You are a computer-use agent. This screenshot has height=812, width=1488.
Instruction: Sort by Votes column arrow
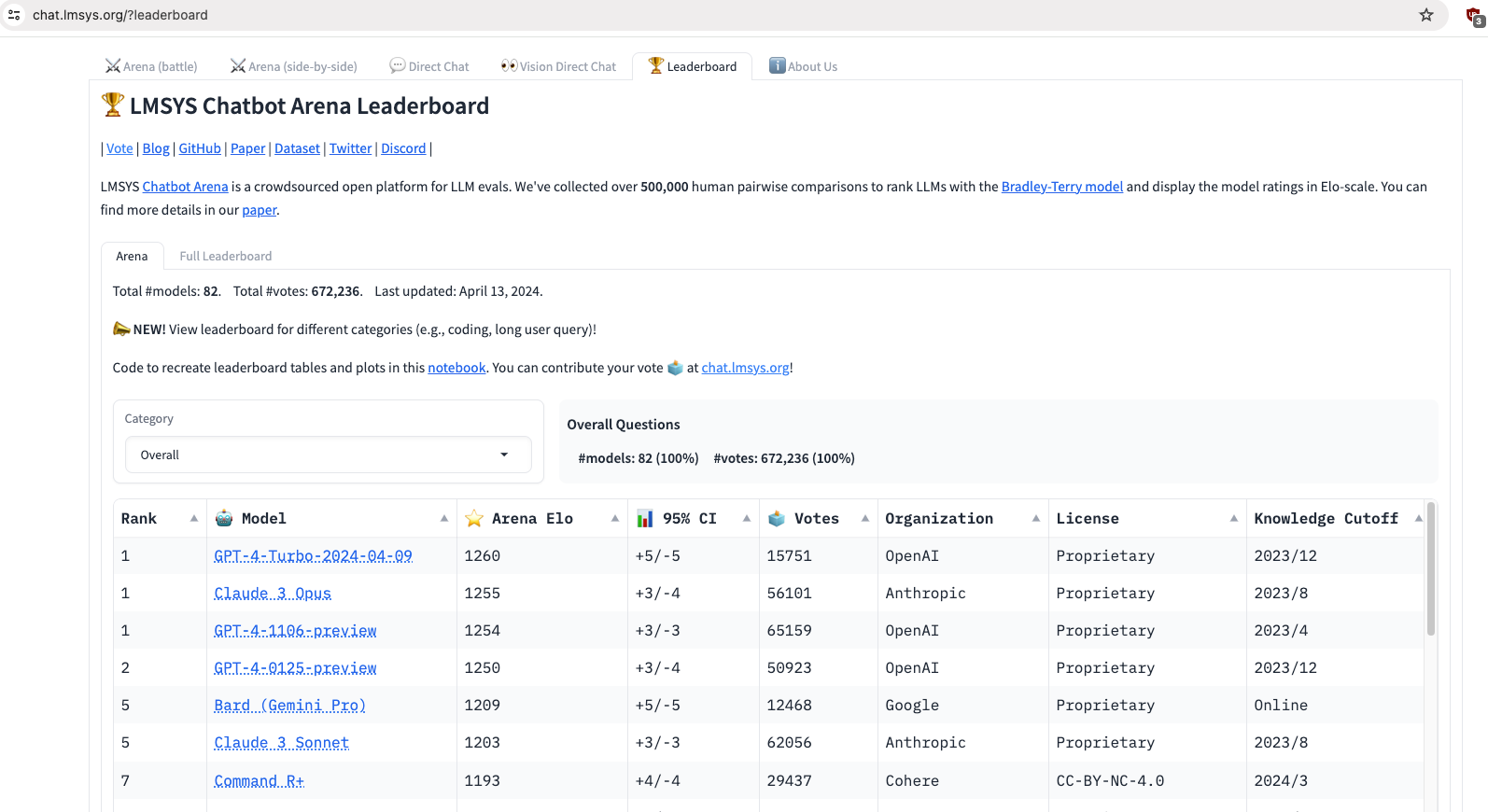(865, 519)
